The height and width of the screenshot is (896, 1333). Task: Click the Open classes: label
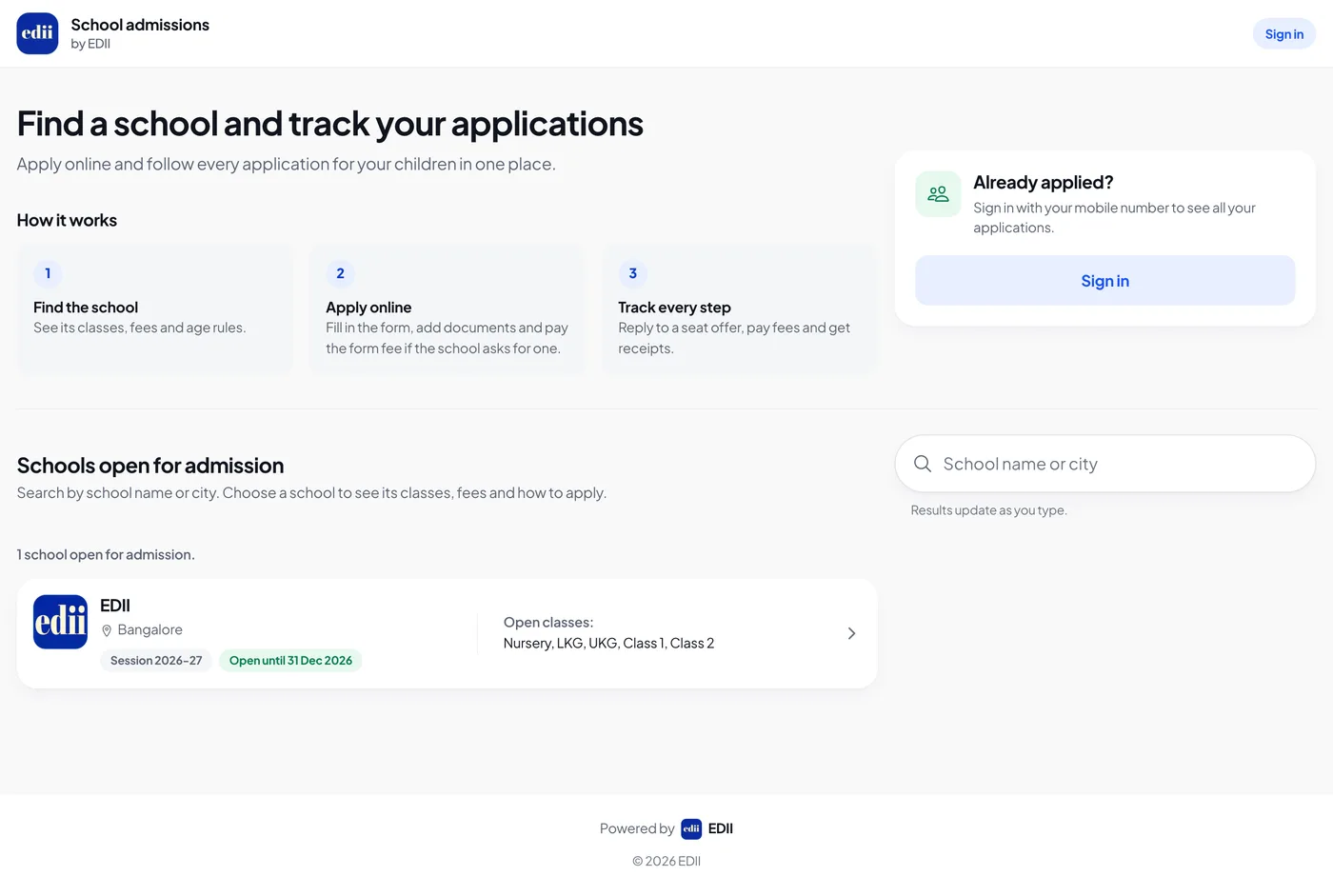click(548, 623)
